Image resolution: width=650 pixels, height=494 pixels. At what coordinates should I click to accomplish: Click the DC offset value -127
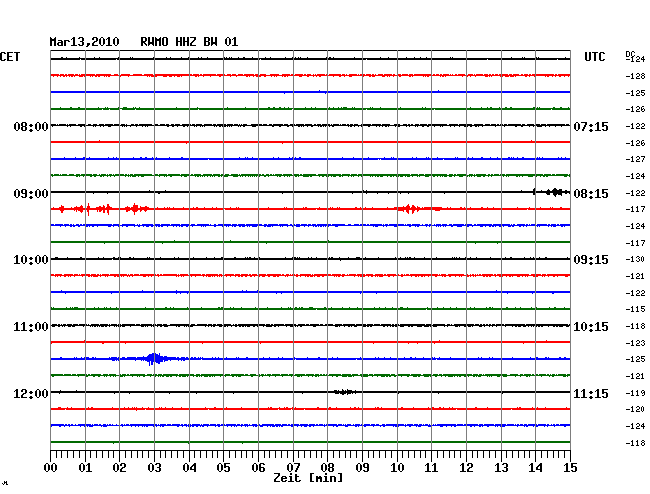(635, 159)
